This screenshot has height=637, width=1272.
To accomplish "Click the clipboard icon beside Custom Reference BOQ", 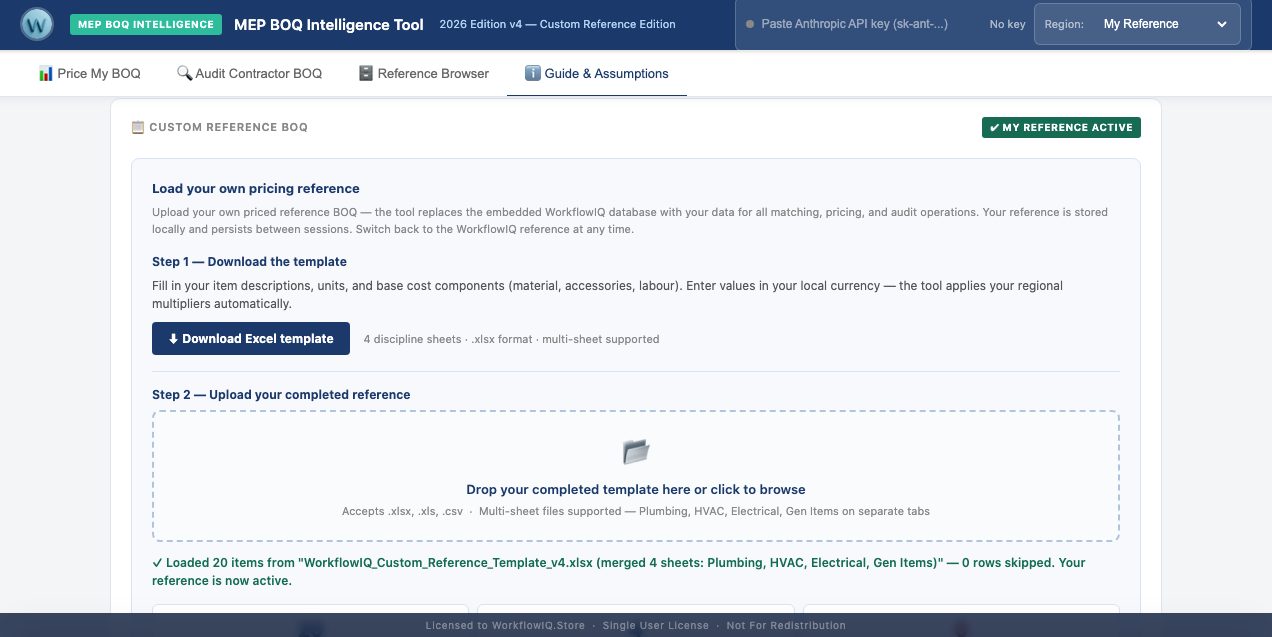I will pyautogui.click(x=138, y=128).
